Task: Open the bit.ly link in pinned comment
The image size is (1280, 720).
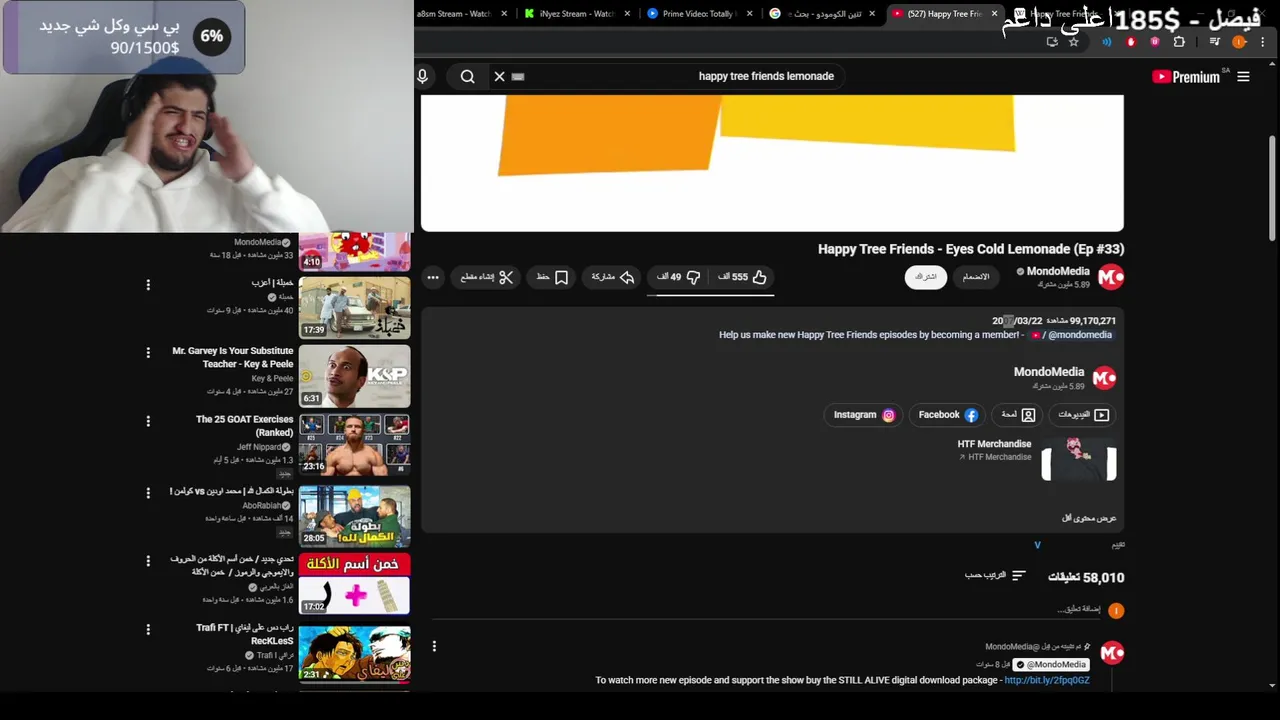Action: pos(1046,681)
